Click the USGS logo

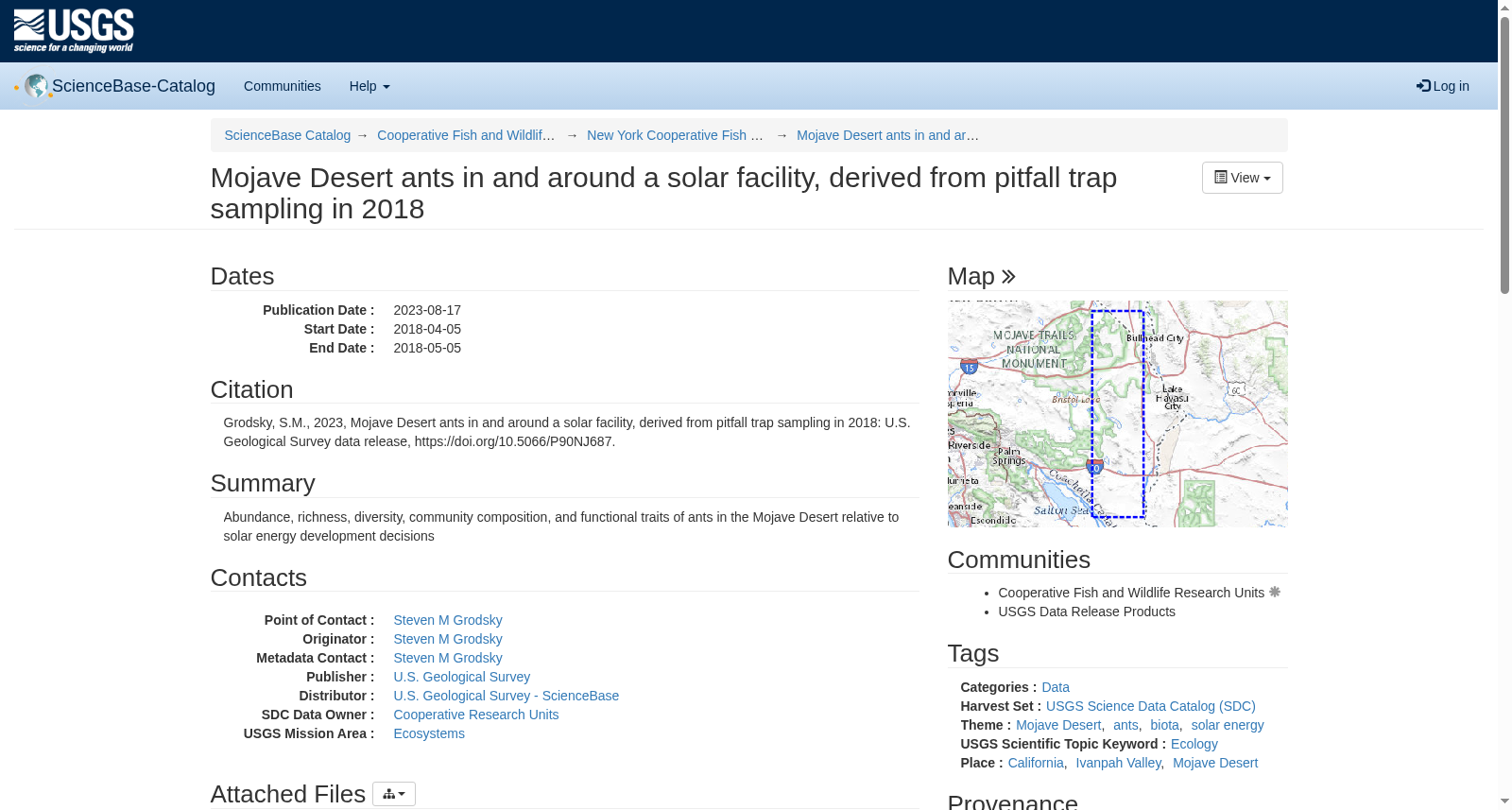pyautogui.click(x=74, y=31)
